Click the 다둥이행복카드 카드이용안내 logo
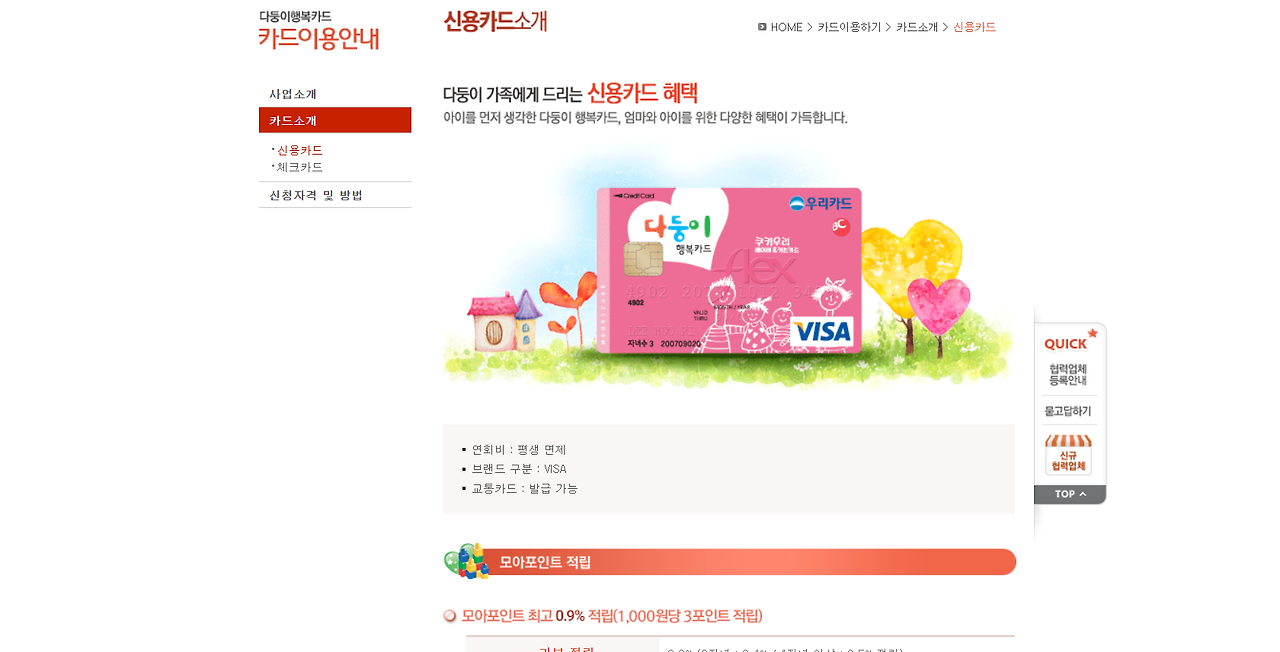Viewport: 1280px width, 652px height. [319, 30]
